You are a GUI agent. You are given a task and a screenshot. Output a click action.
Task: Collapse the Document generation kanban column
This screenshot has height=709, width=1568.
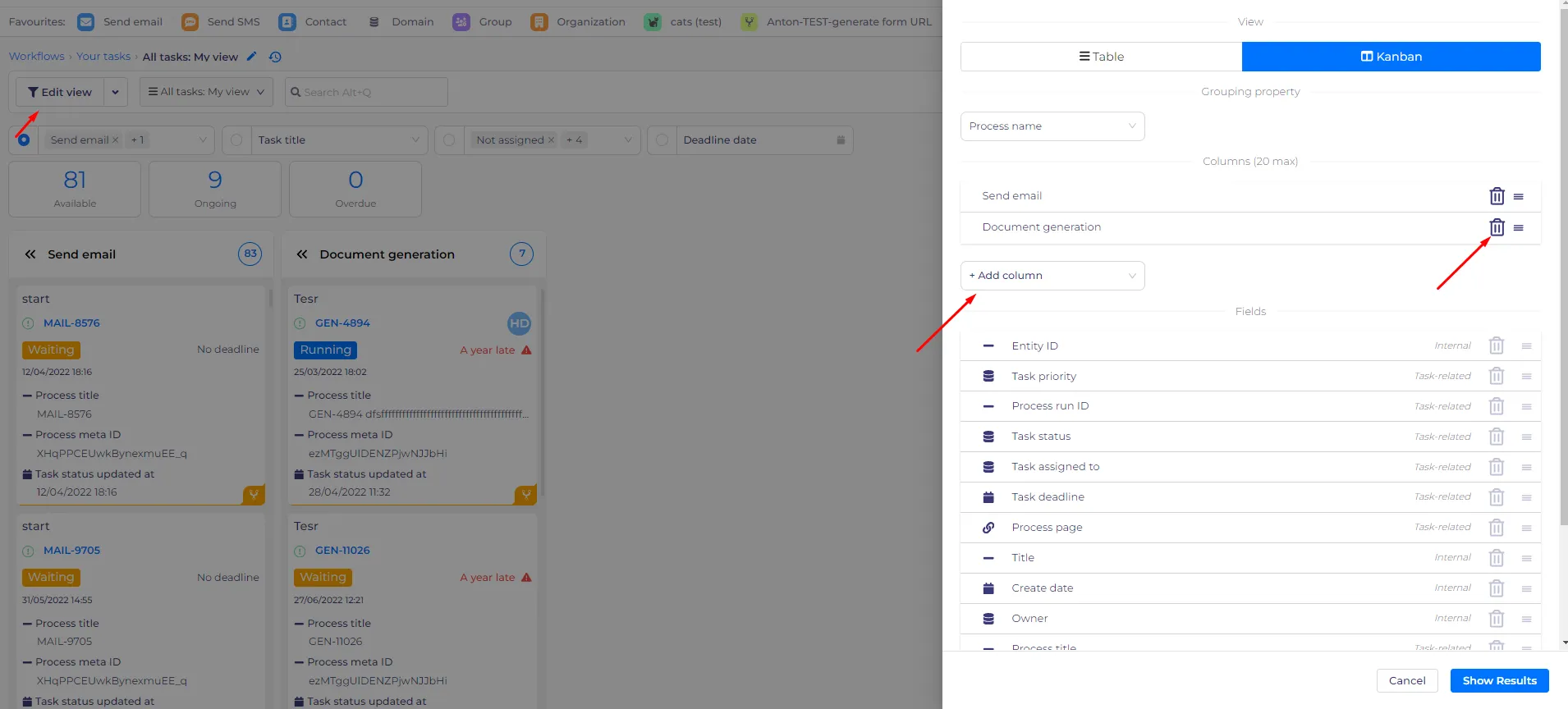click(x=302, y=254)
